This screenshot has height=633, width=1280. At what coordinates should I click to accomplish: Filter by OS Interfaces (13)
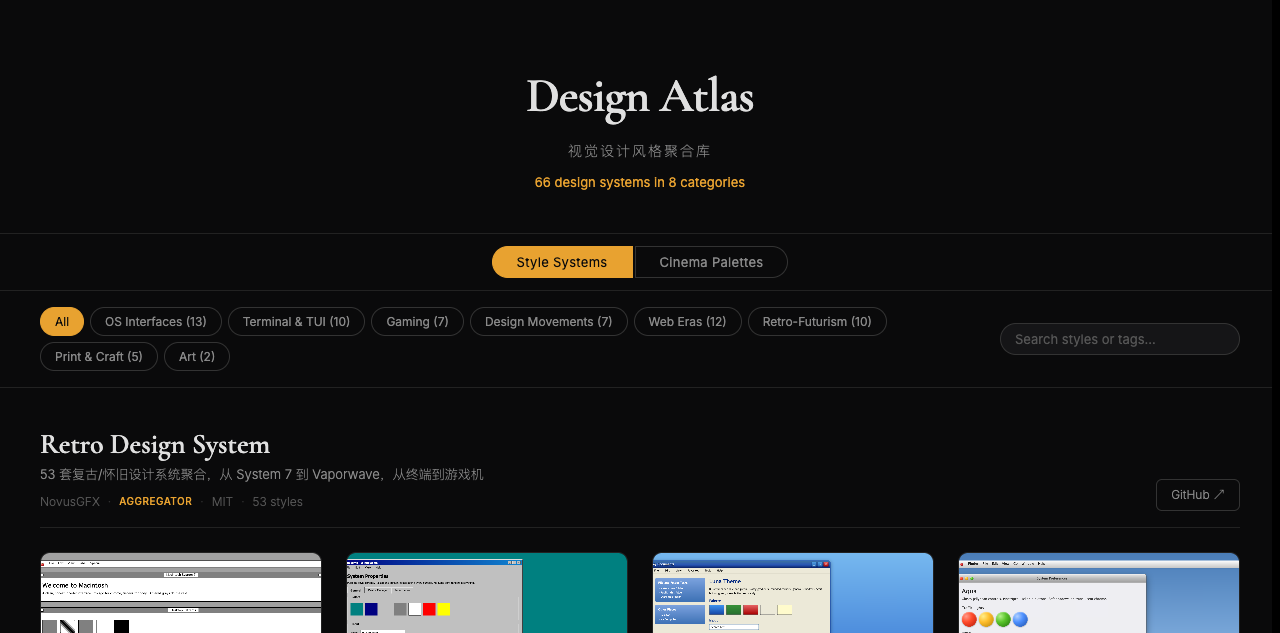156,321
